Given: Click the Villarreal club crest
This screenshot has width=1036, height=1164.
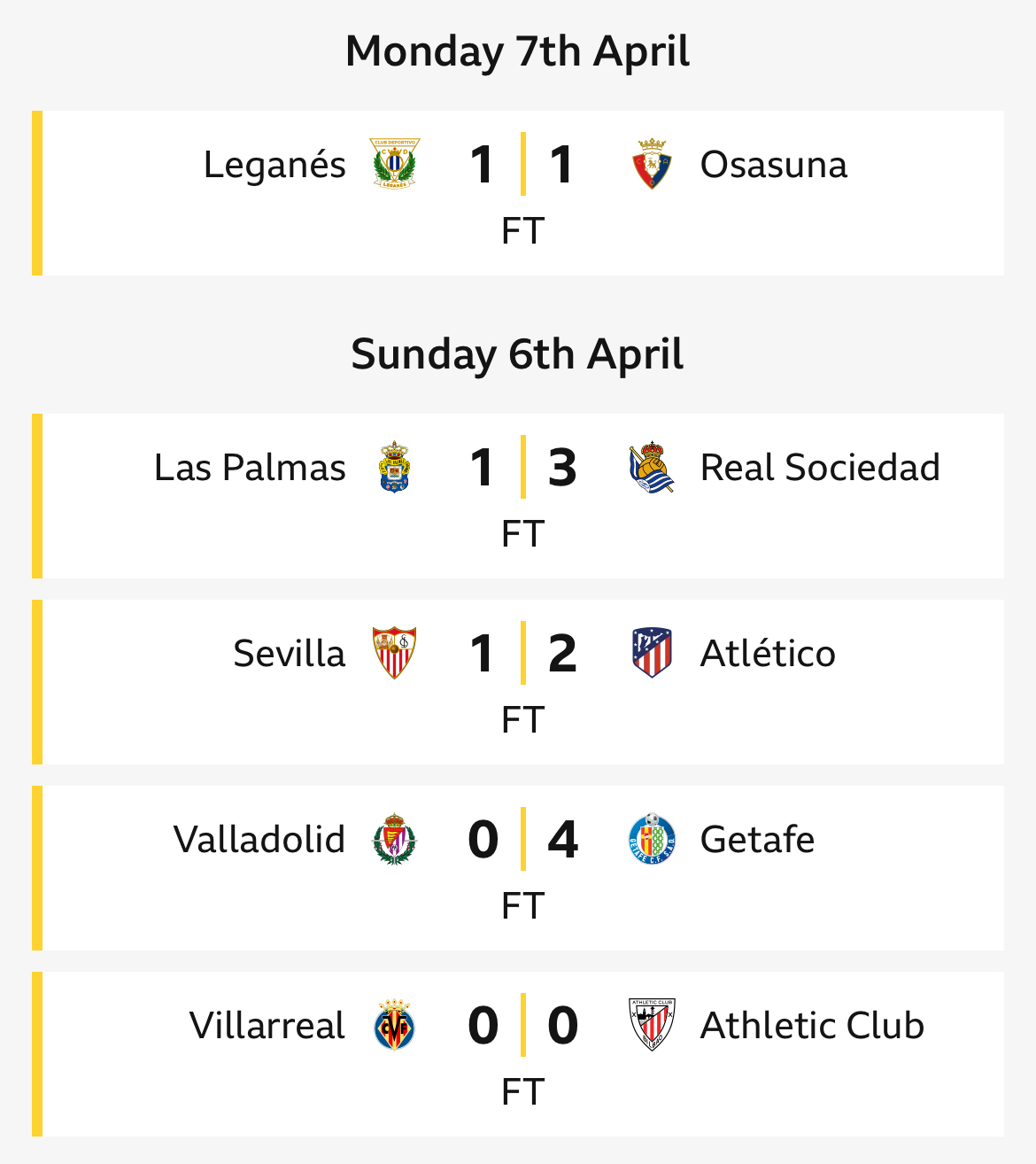Looking at the screenshot, I should point(394,1025).
